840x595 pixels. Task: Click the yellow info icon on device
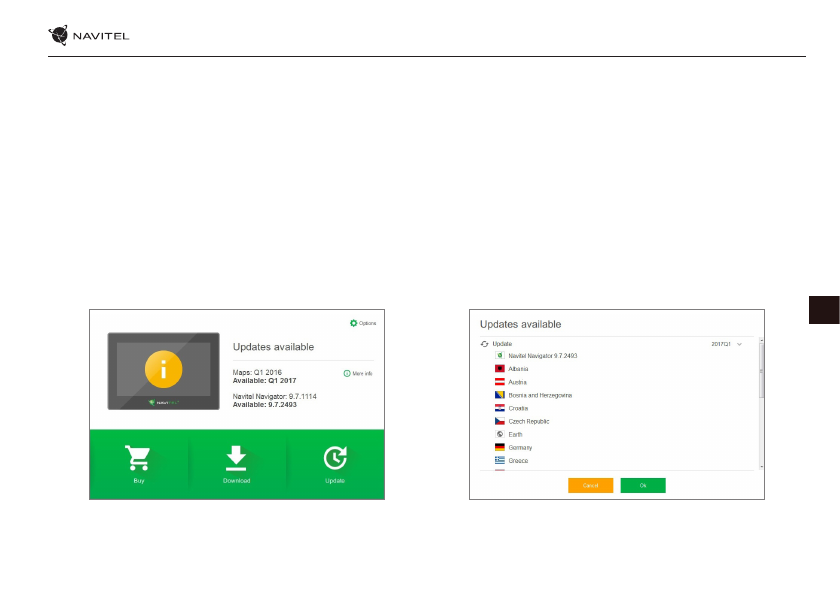click(164, 368)
